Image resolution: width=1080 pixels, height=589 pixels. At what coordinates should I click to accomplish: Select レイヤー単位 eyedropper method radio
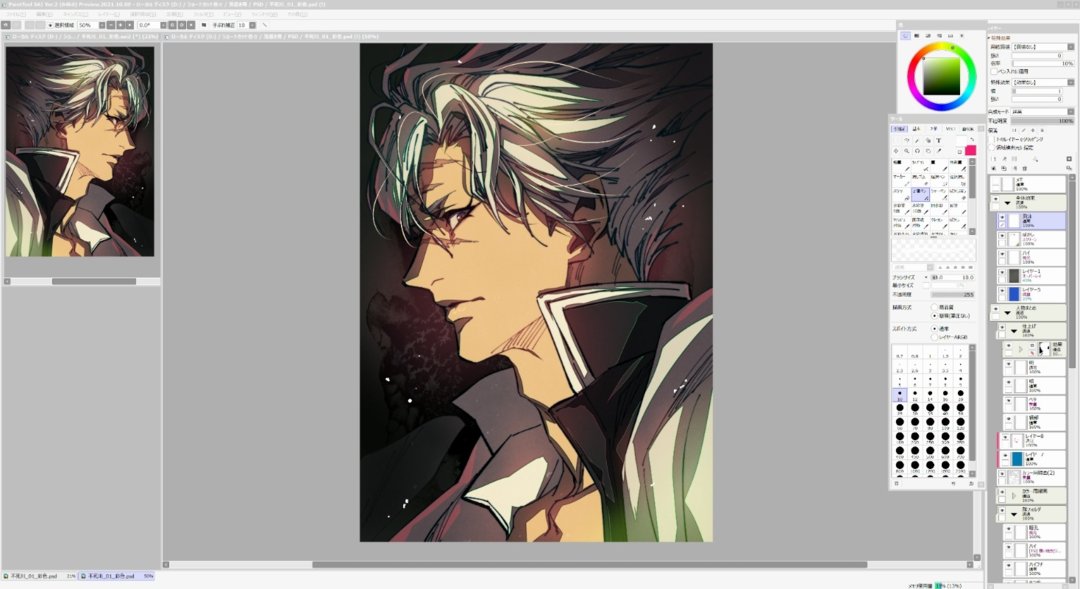[935, 337]
